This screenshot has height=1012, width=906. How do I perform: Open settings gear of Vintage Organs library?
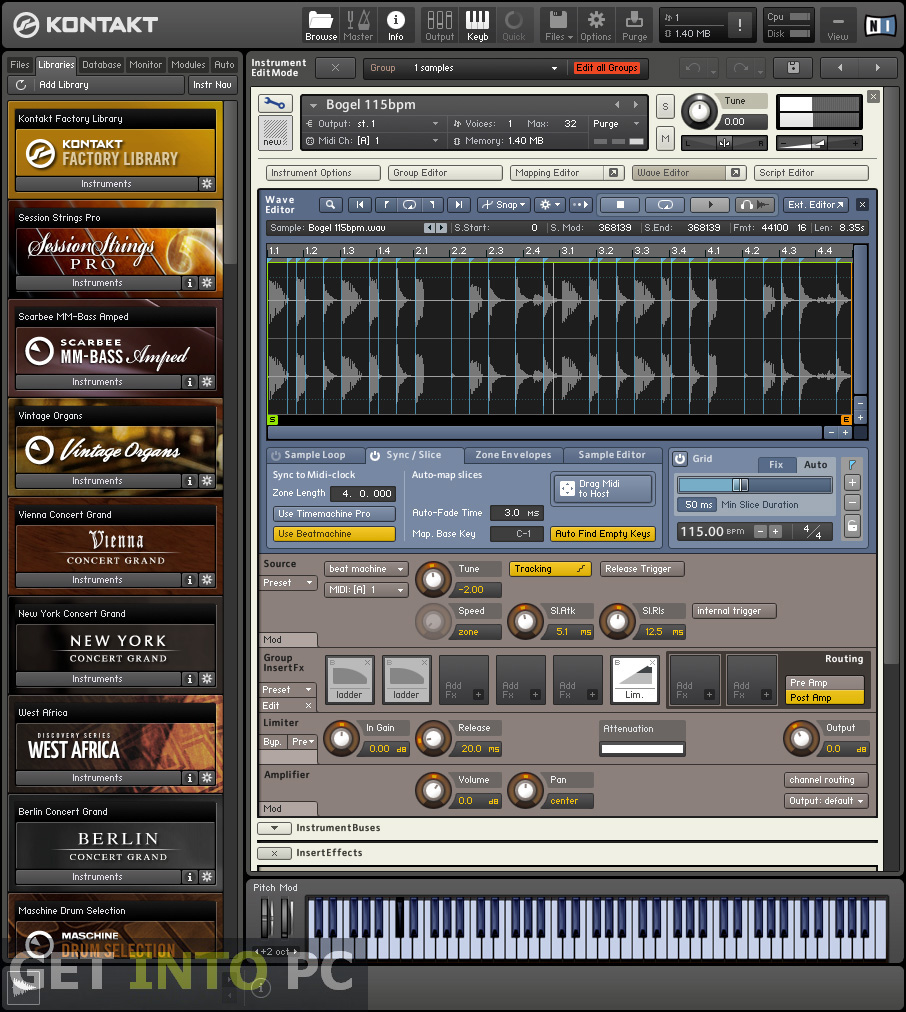[206, 481]
